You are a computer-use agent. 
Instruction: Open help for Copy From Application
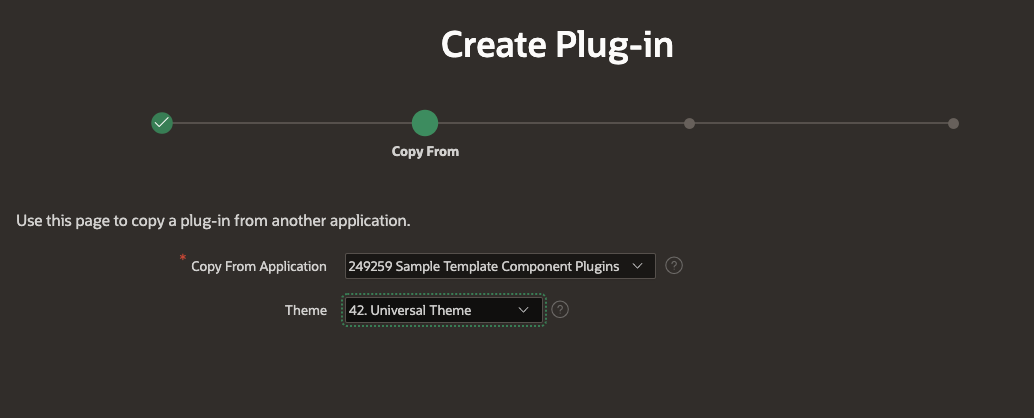pyautogui.click(x=674, y=266)
